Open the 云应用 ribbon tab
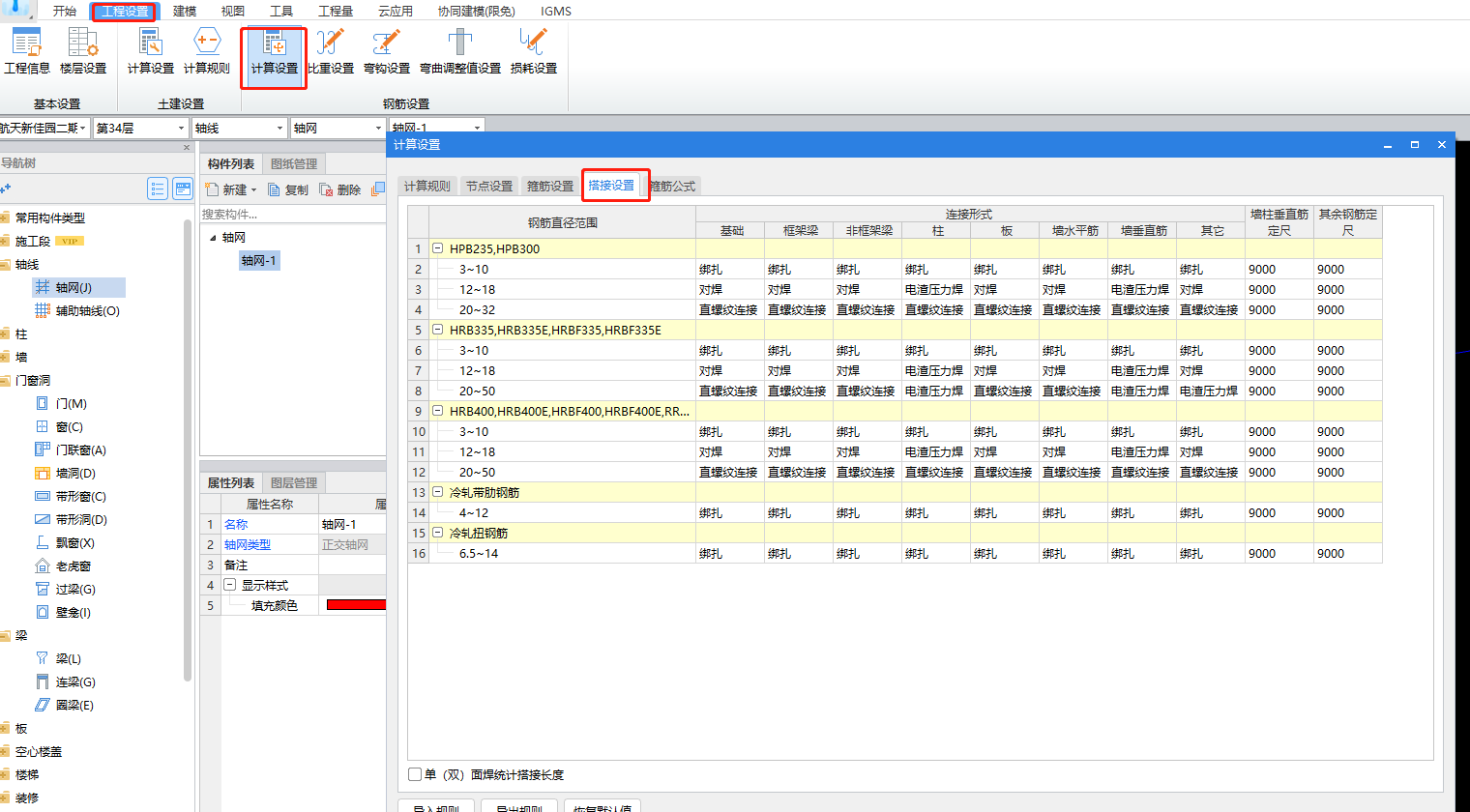Screen dimensions: 1470x812 click(396, 11)
